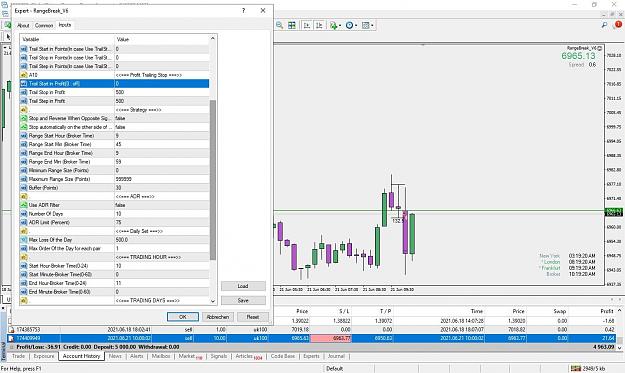Open the Alerts terminal tab
The image size is (625, 373).
pos(136,356)
